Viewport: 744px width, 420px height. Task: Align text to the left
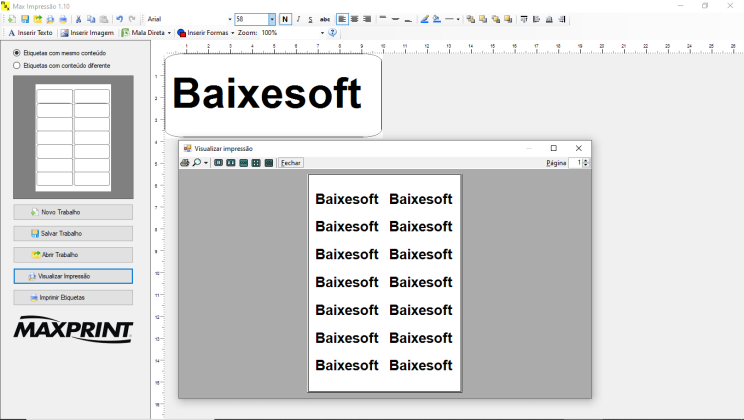342,19
